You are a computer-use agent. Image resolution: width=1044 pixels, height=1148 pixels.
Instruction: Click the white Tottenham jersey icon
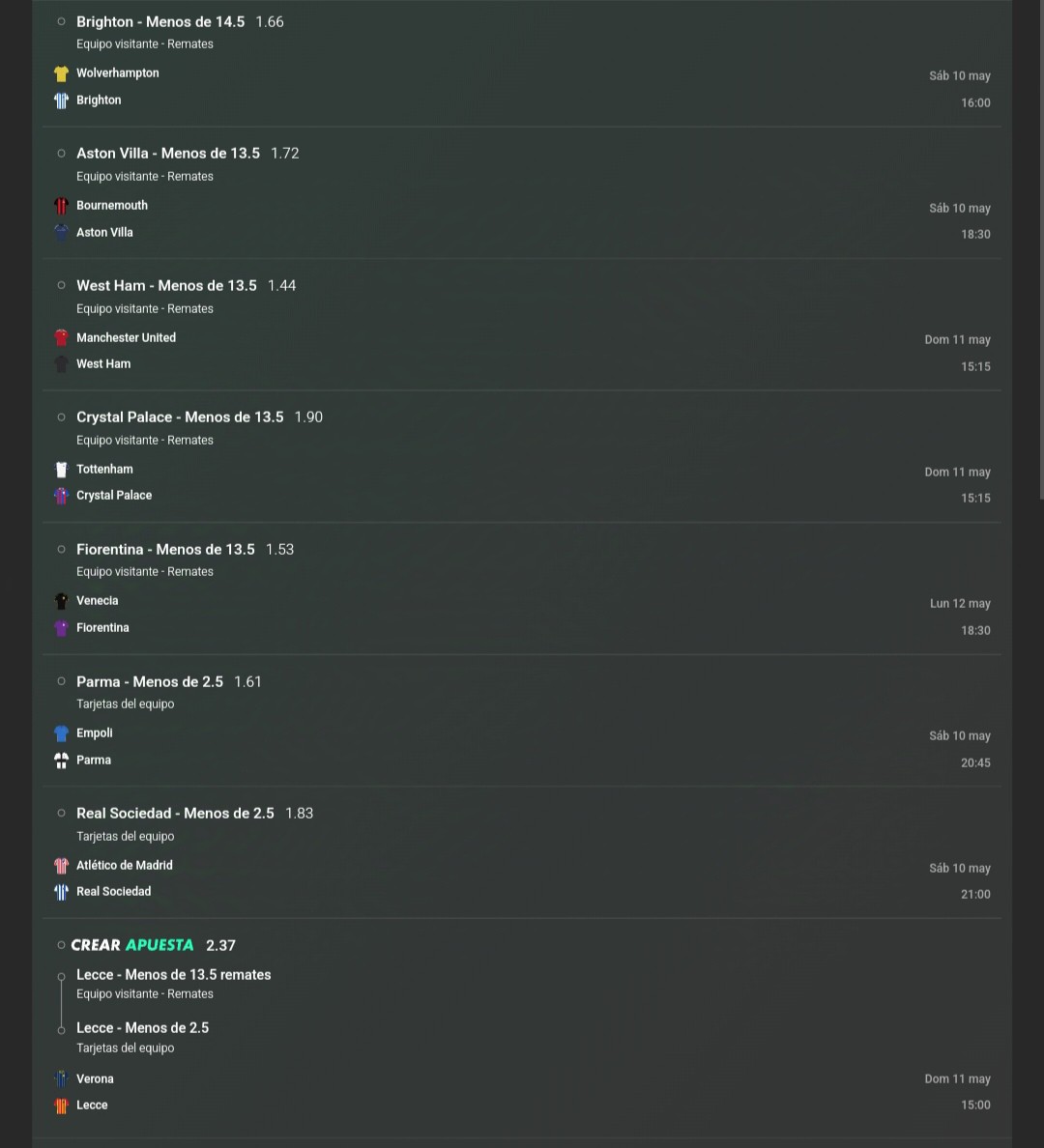tap(62, 470)
